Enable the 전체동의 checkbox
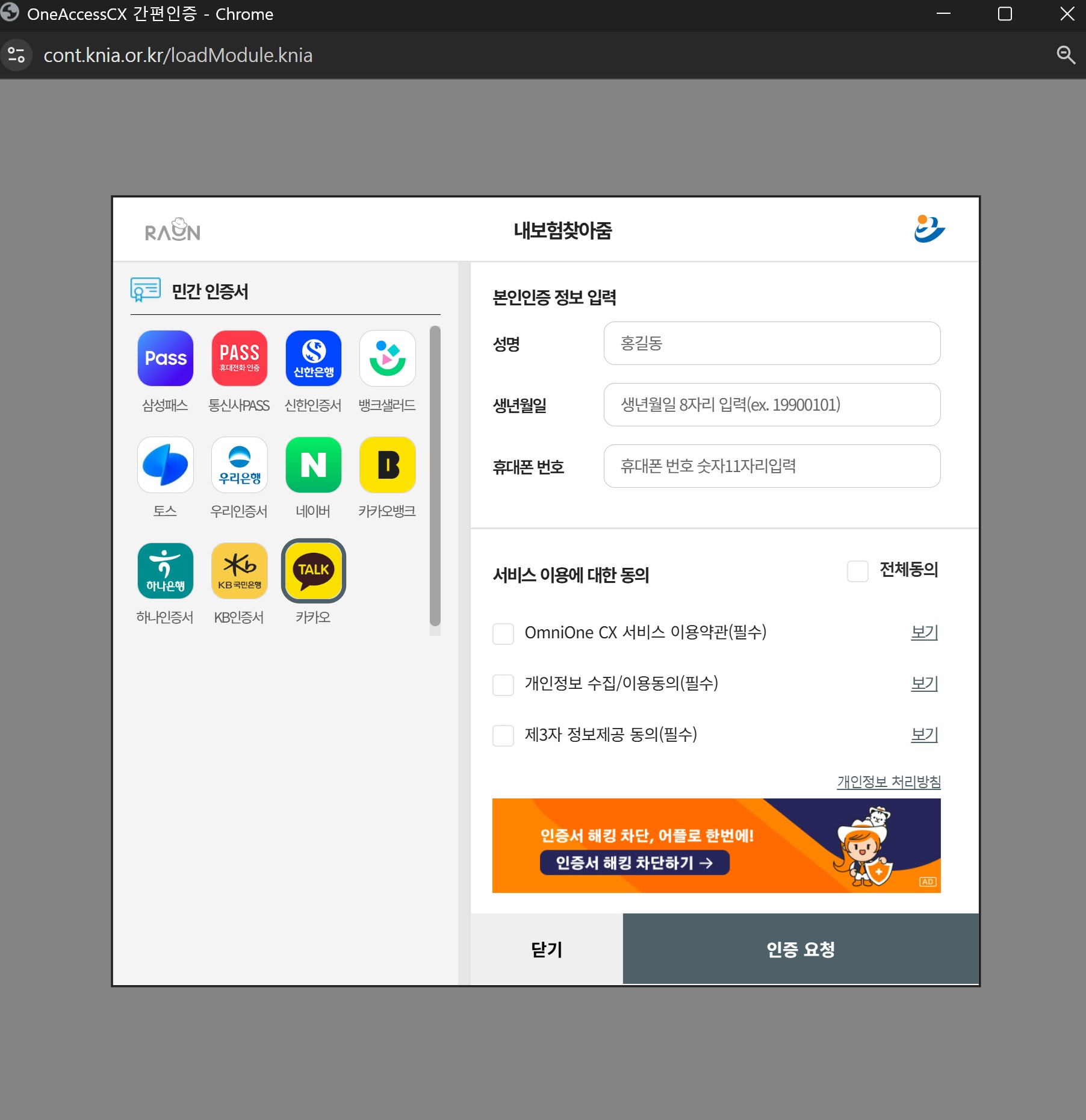 tap(857, 571)
